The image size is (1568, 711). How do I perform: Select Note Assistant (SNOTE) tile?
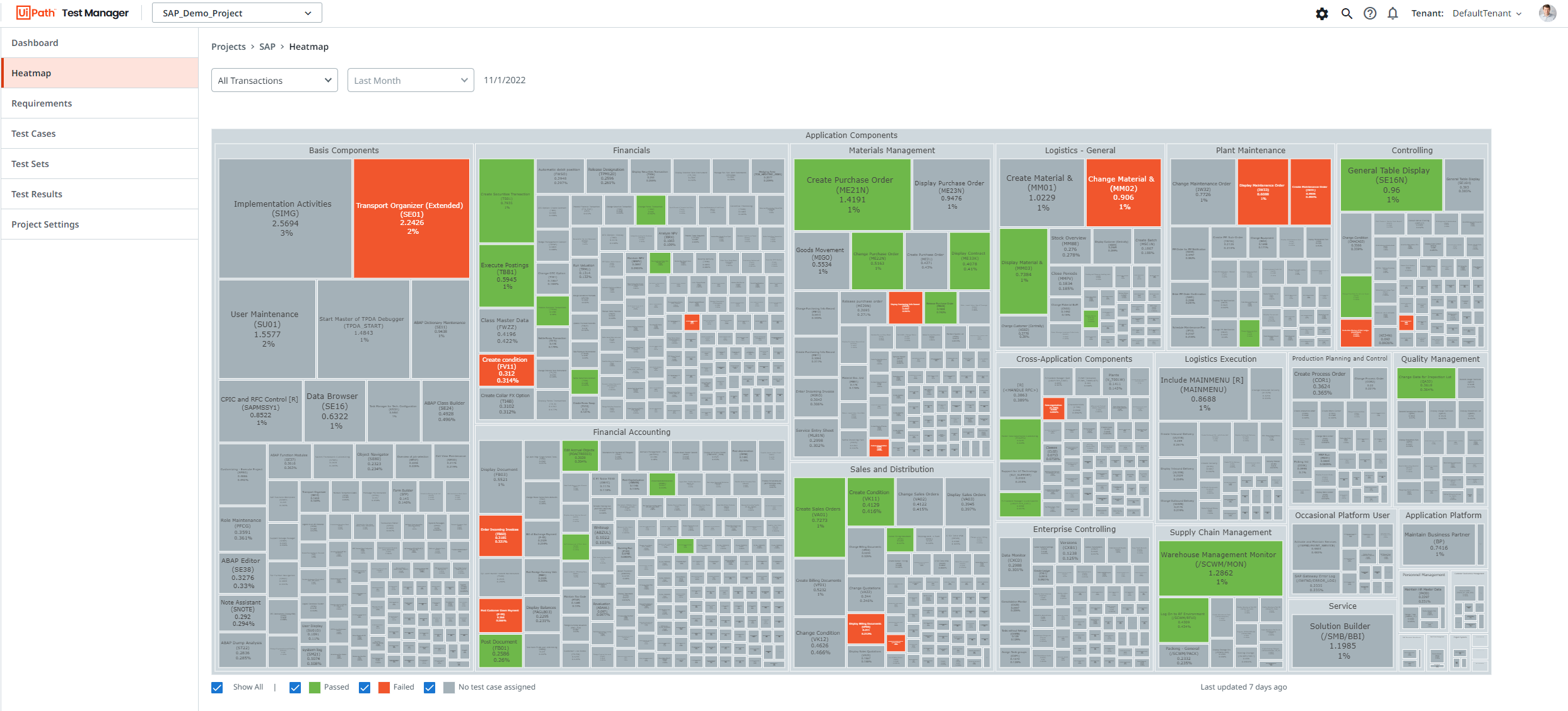(x=242, y=613)
